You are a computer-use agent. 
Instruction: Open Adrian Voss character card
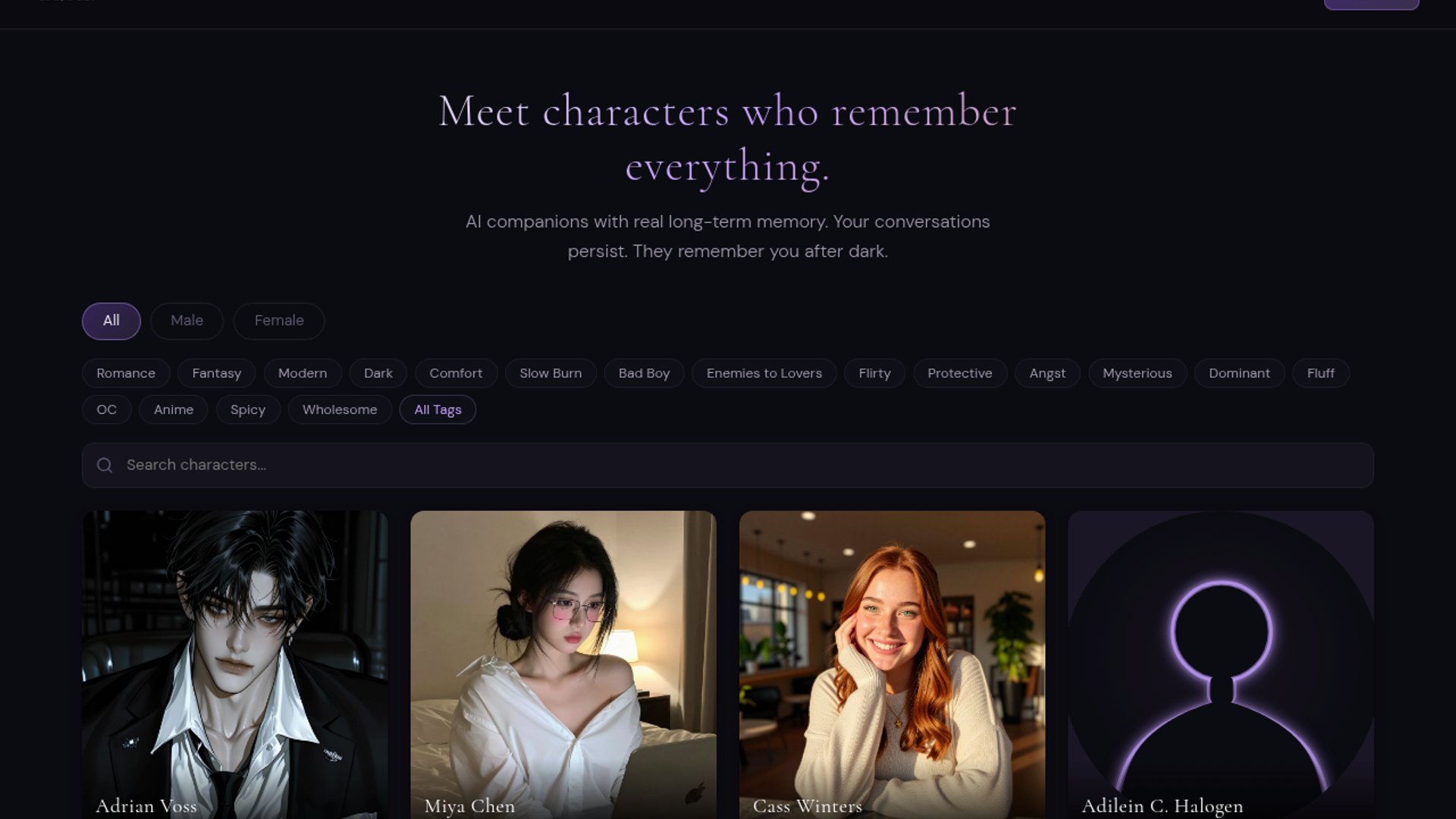coord(235,664)
